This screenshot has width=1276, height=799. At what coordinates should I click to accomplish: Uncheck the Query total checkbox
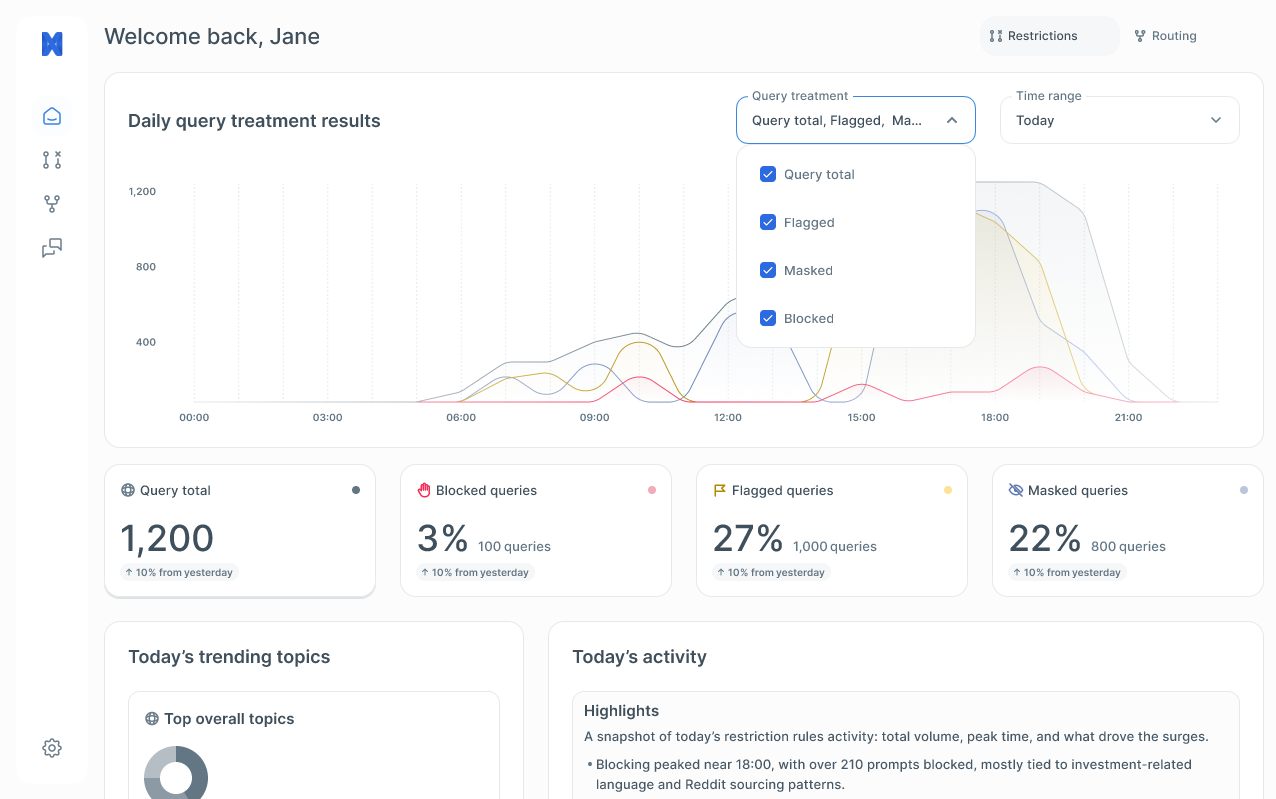coord(767,173)
